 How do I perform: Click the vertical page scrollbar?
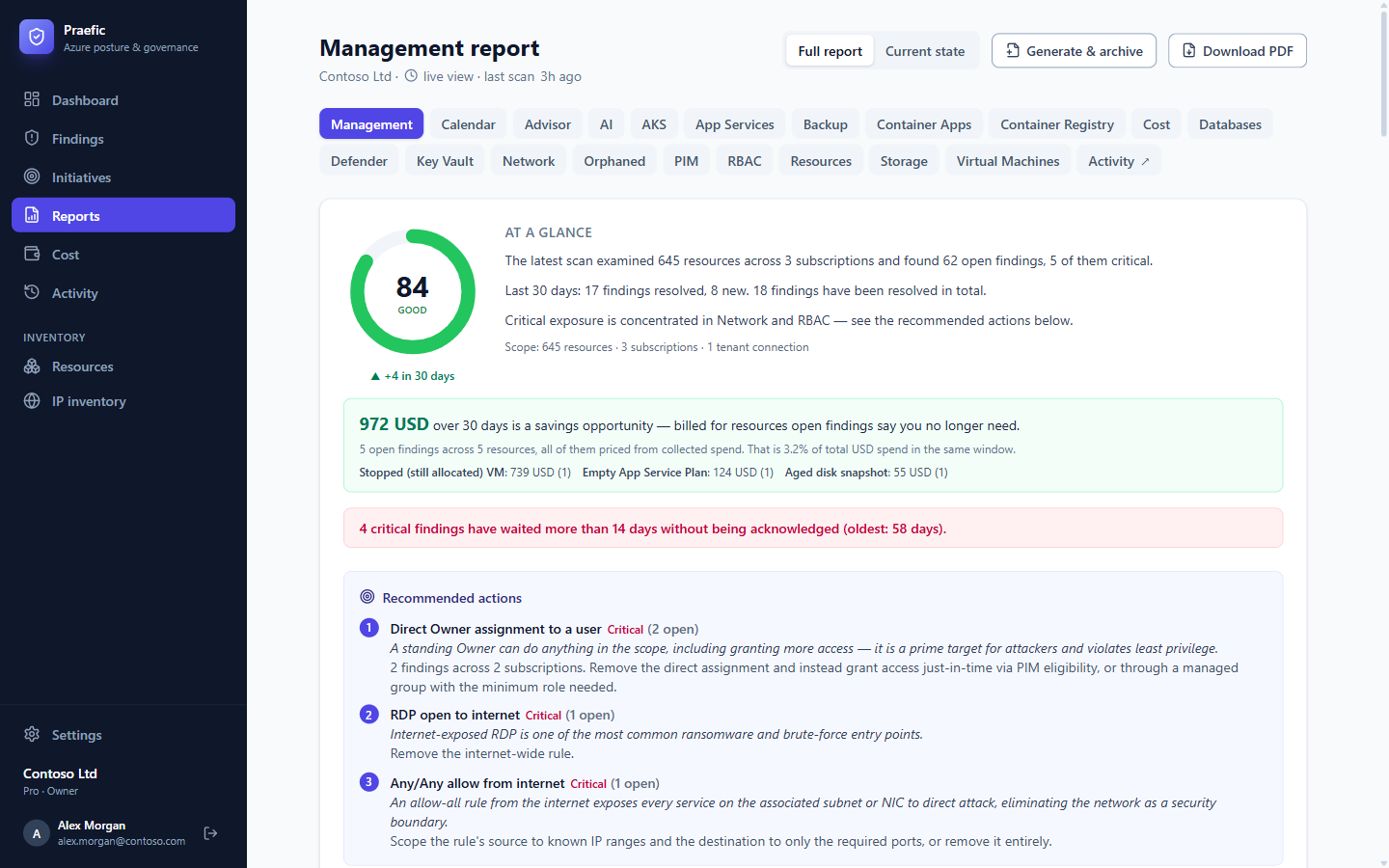pos(1383,72)
